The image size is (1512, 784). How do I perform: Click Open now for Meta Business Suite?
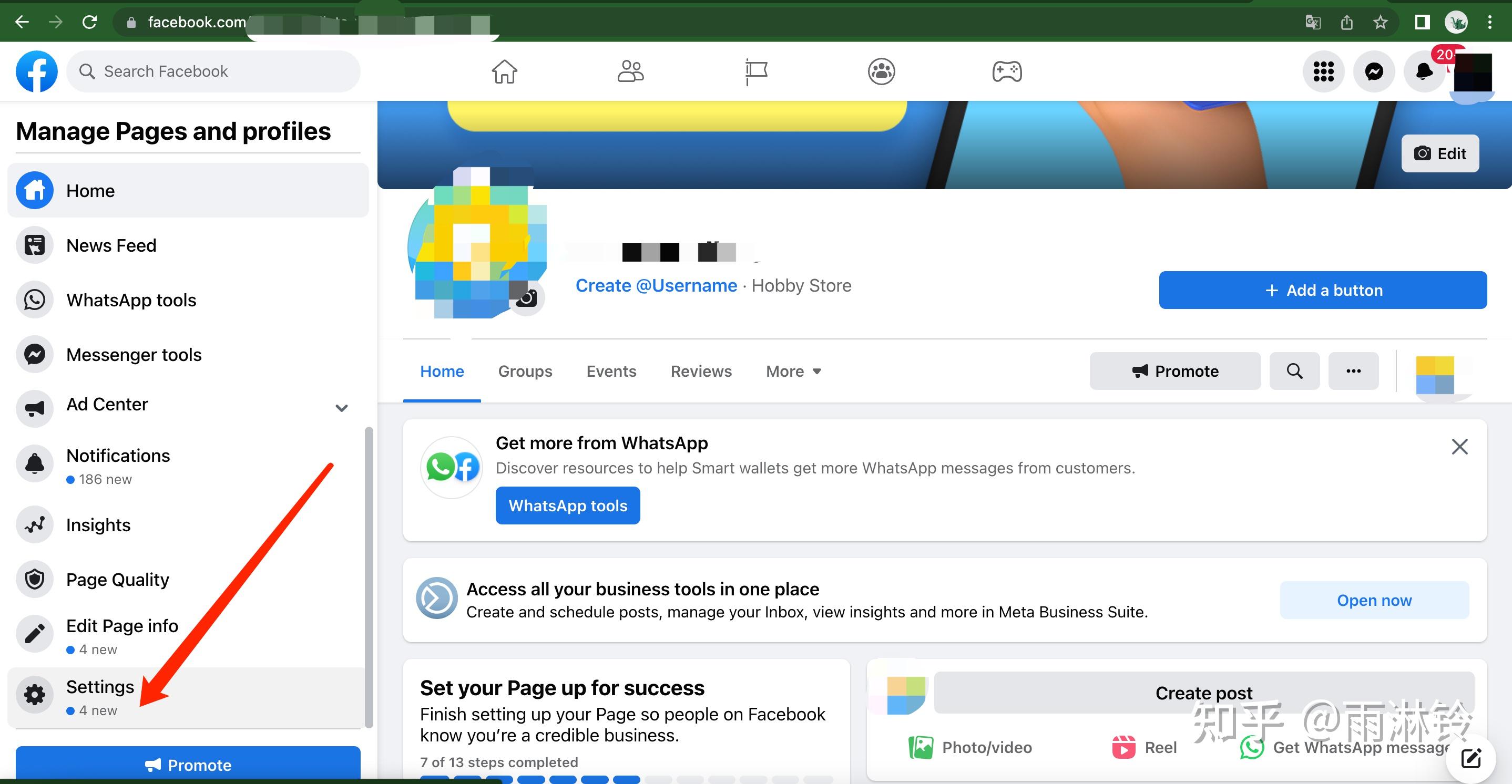pyautogui.click(x=1375, y=600)
